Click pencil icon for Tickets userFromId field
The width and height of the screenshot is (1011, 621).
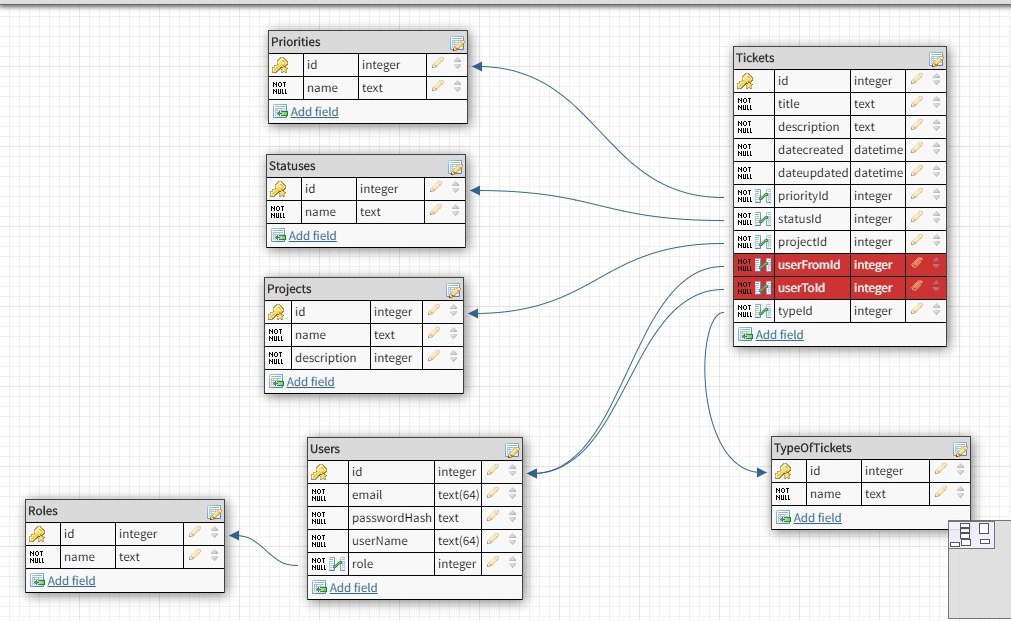tap(917, 264)
